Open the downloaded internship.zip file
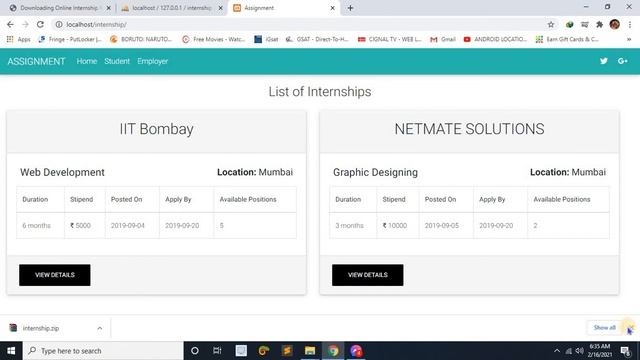Viewport: 640px width, 360px height. (41, 328)
